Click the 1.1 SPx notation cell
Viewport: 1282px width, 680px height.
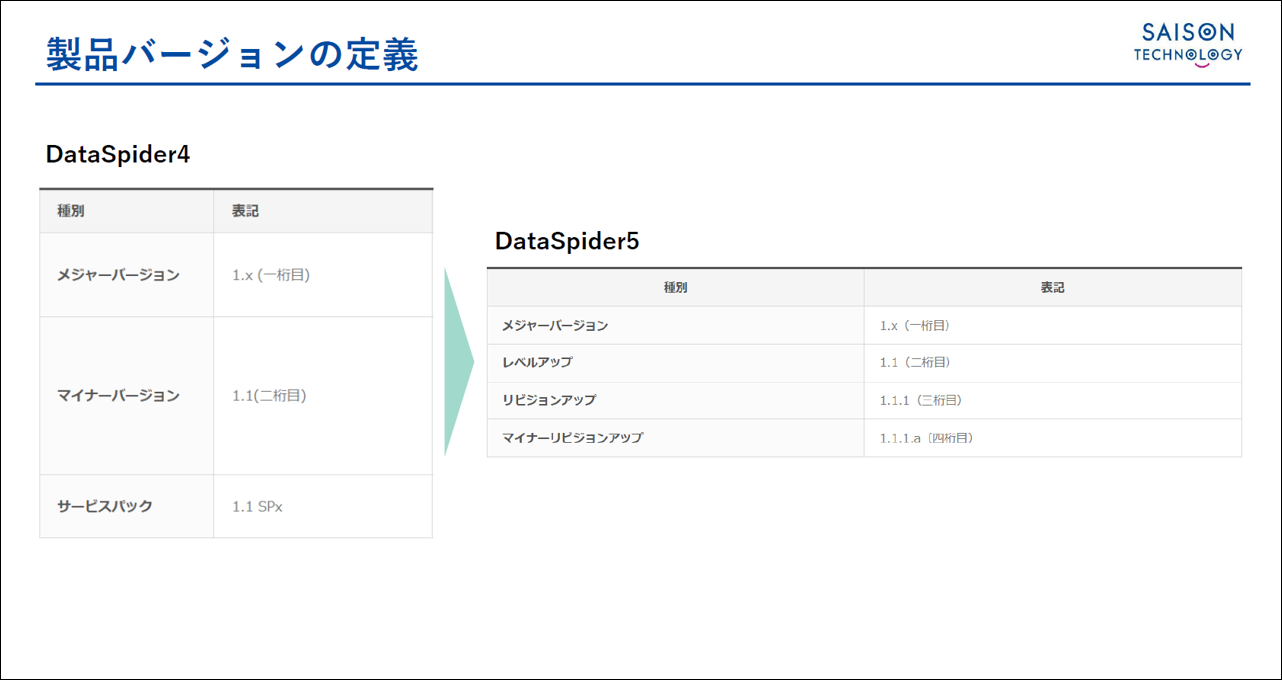(x=257, y=506)
